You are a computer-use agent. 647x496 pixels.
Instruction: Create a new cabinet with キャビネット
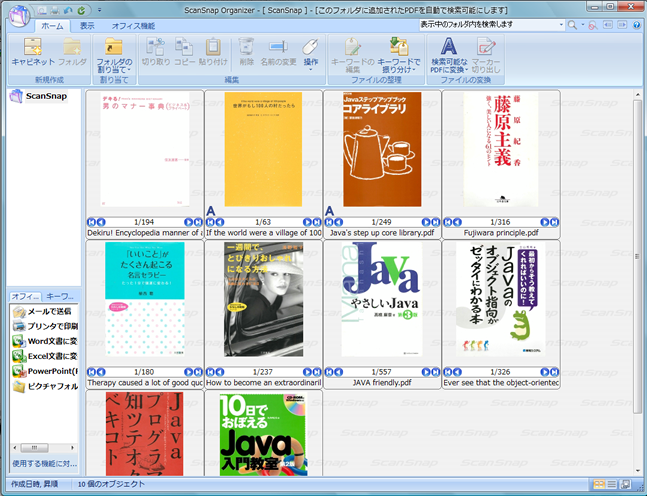(x=33, y=52)
